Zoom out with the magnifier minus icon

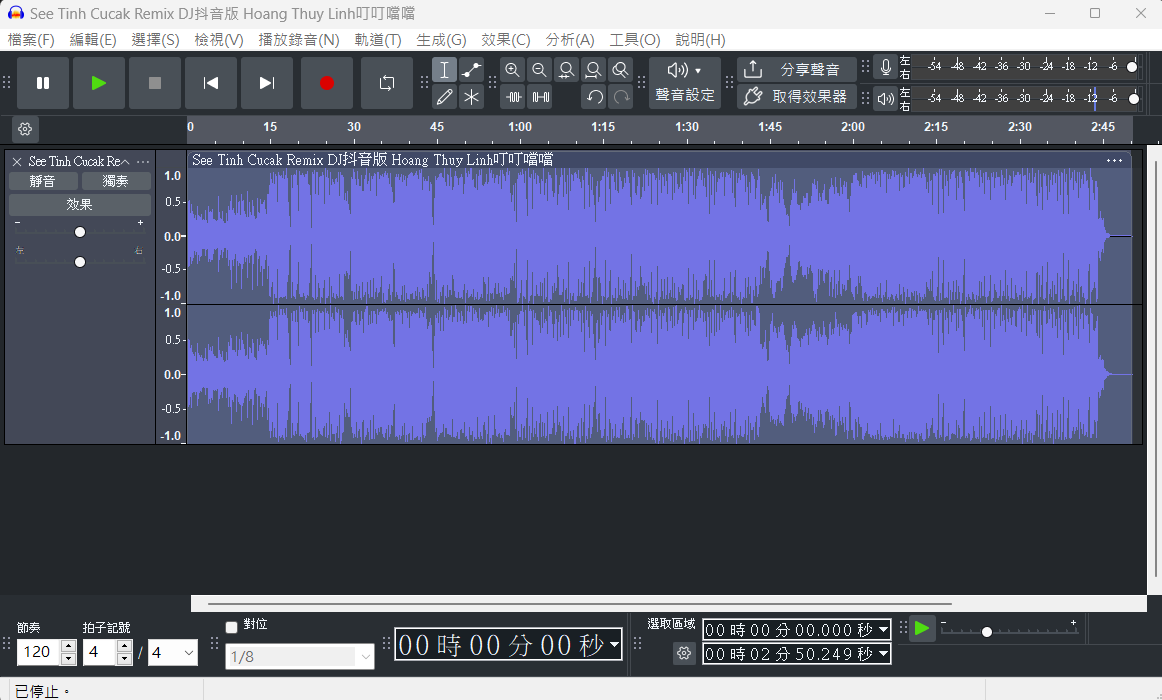[x=540, y=70]
